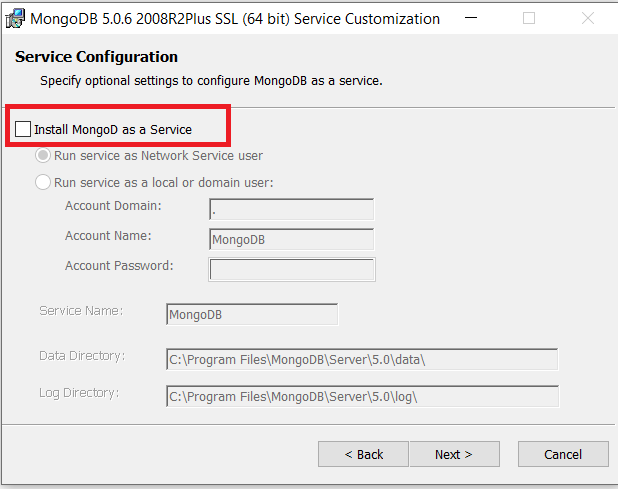Click the Account Name label
618x489 pixels.
pos(108,236)
